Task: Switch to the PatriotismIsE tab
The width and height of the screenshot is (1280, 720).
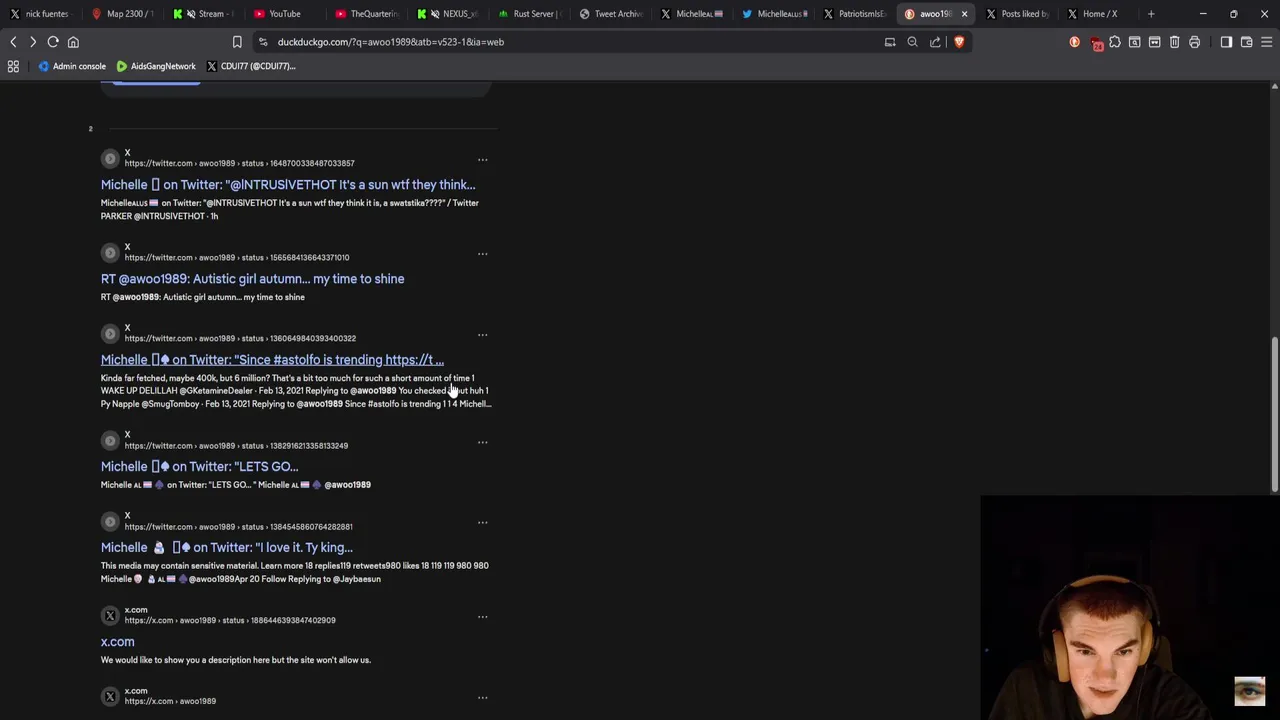Action: click(x=855, y=14)
